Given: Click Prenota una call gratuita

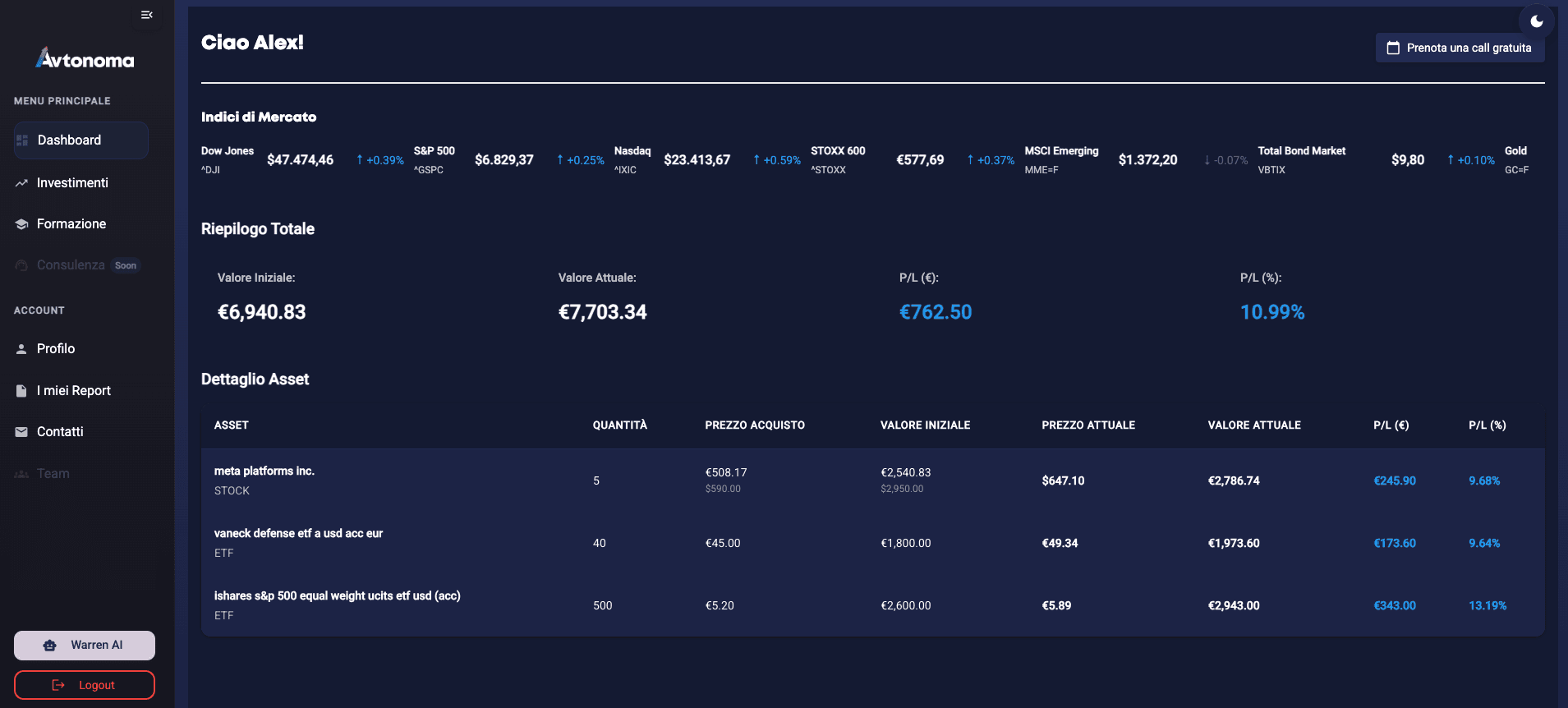Looking at the screenshot, I should pos(1460,48).
